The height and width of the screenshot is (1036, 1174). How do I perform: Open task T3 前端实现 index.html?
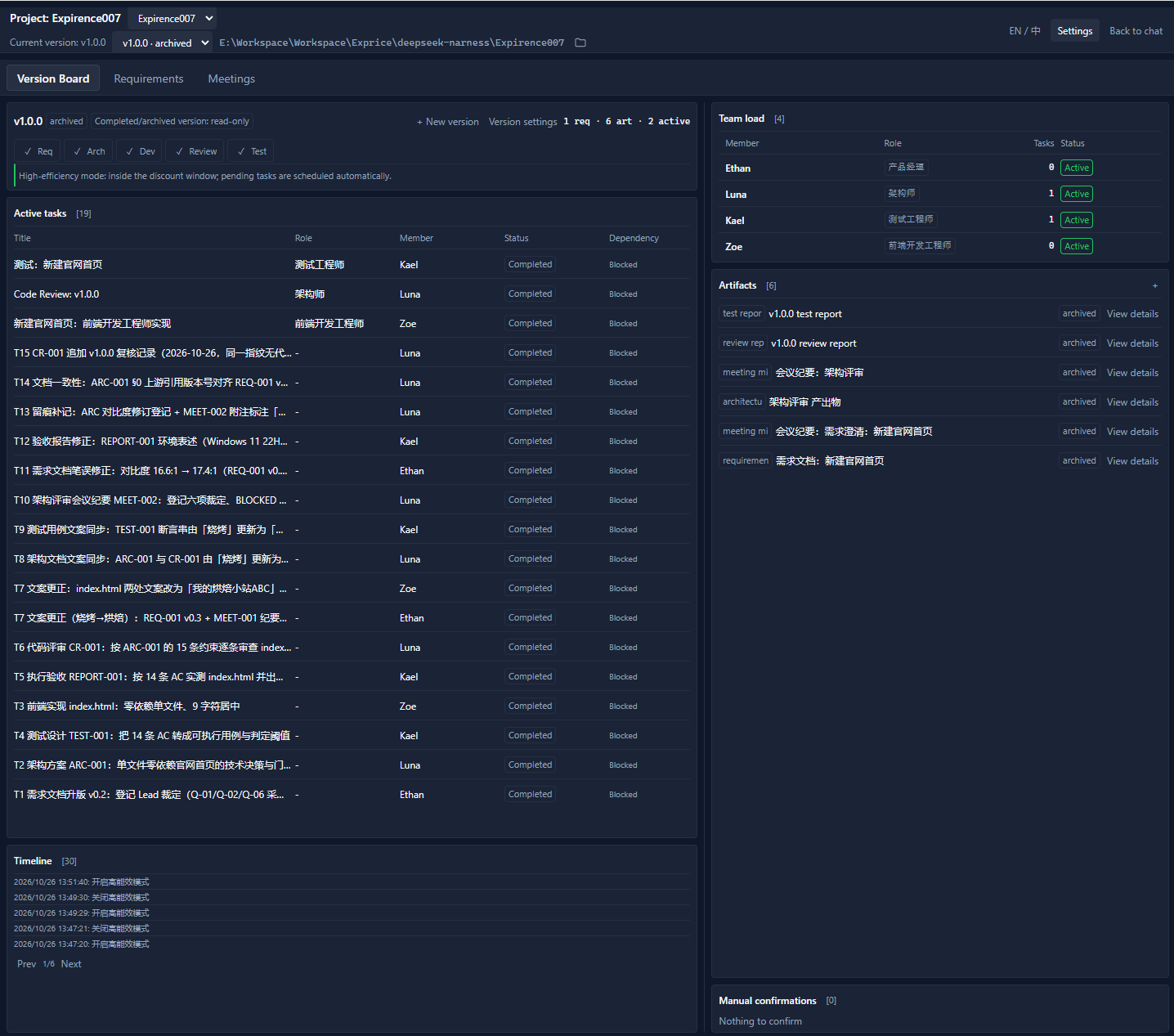tap(127, 706)
